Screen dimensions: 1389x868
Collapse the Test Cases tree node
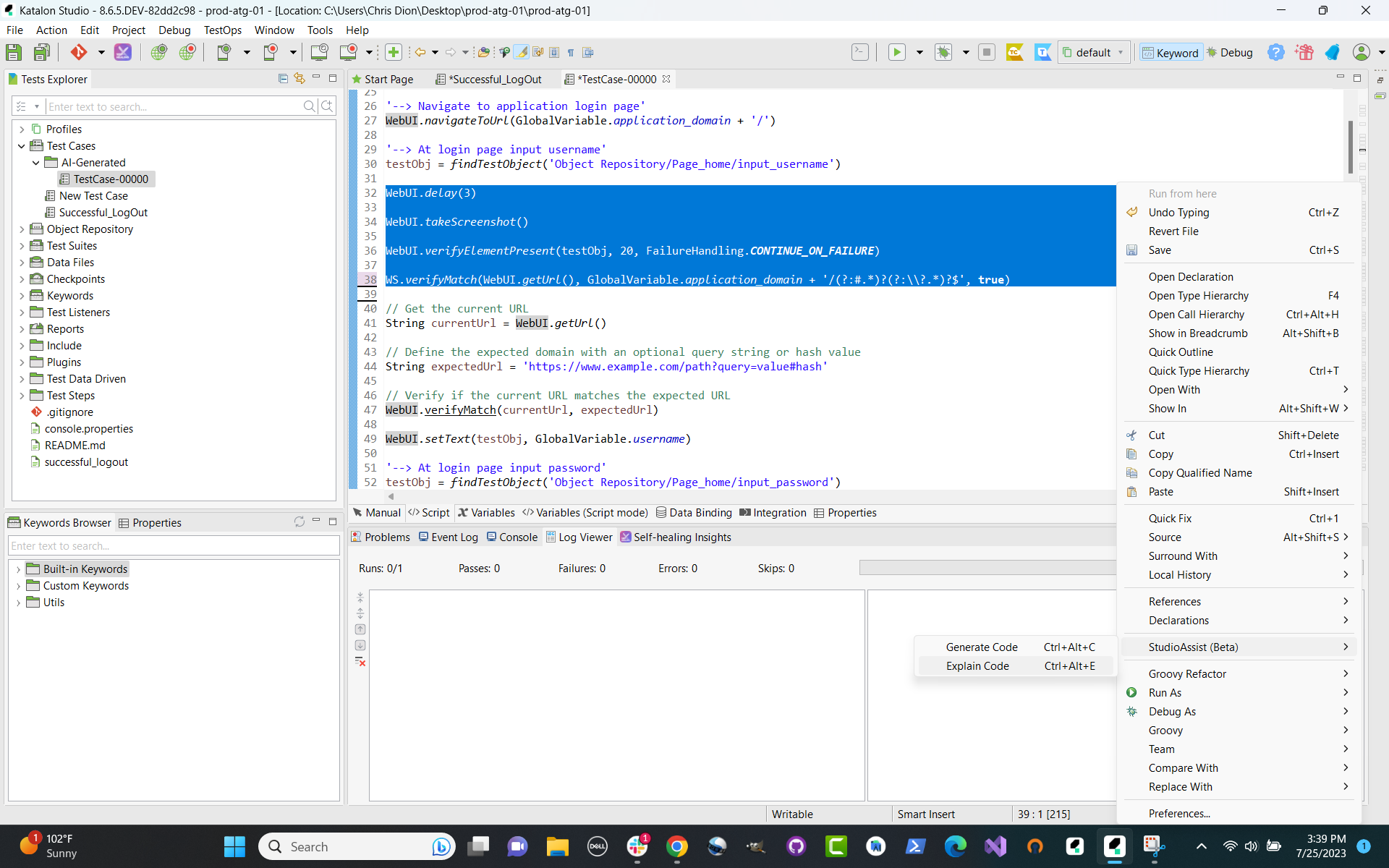coord(22,146)
